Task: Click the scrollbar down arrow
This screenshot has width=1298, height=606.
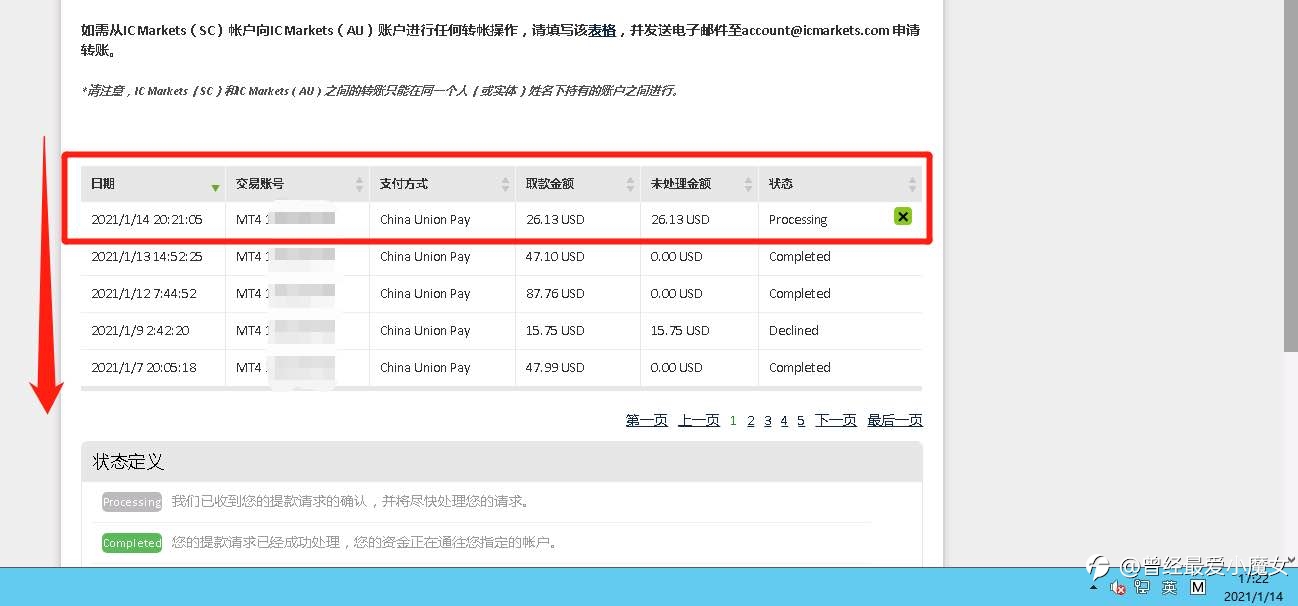Action: 1290,559
